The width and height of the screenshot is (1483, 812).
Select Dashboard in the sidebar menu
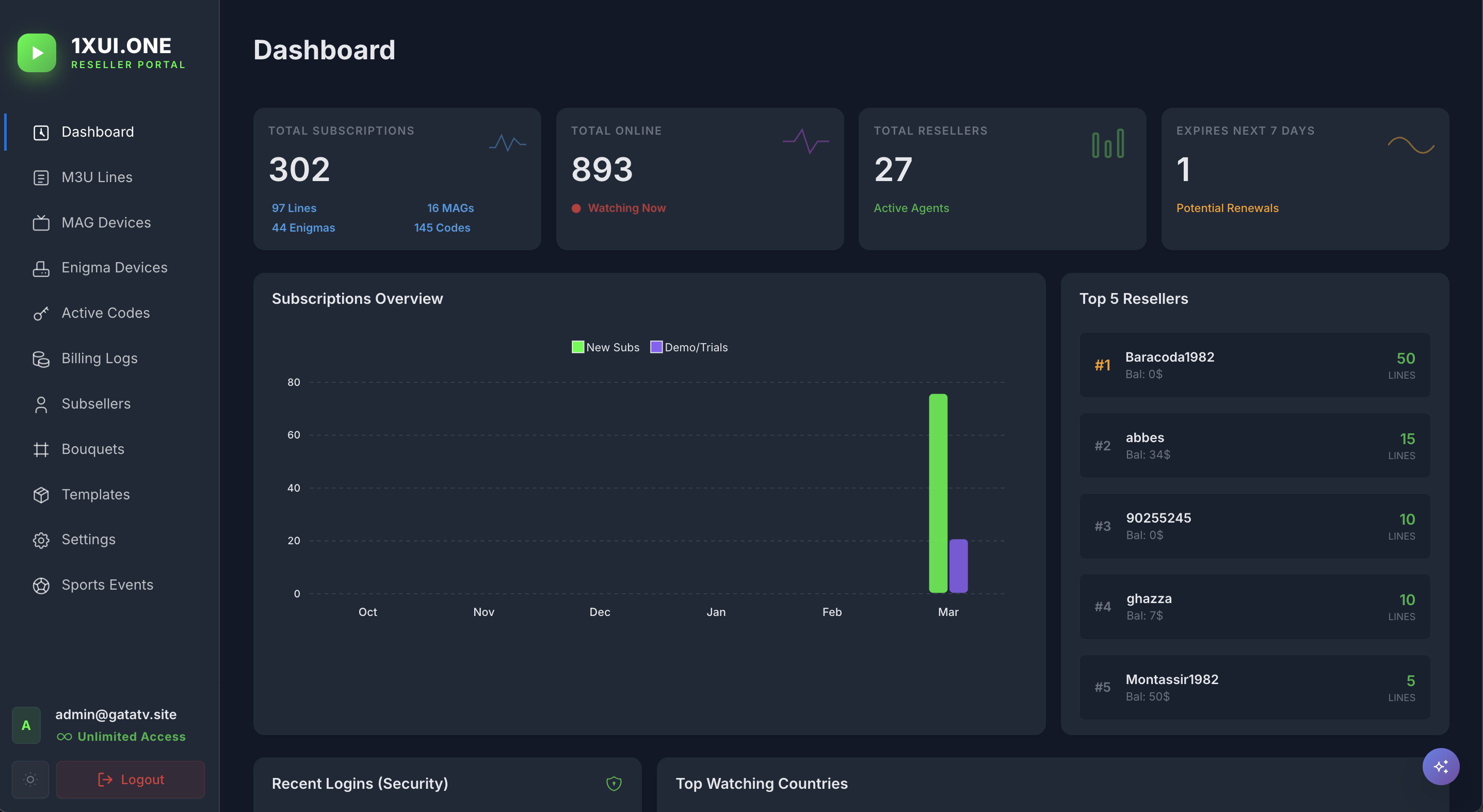[x=40, y=132]
